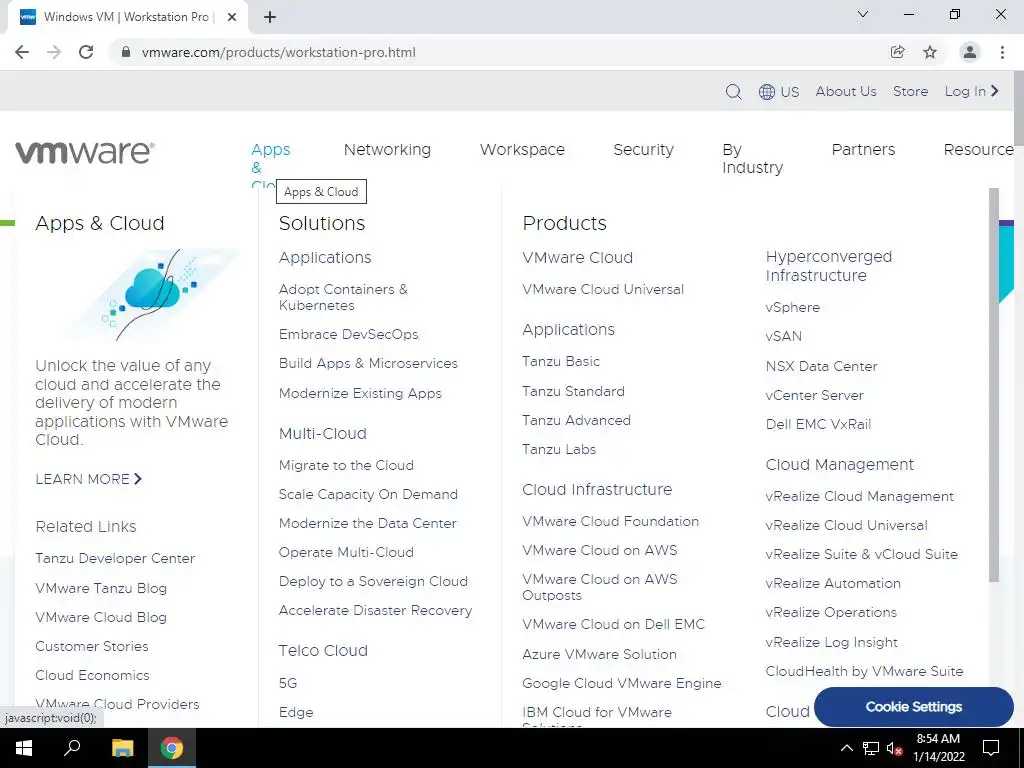The height and width of the screenshot is (768, 1024).
Task: Open Adopt Containers & Kubernetes link
Action: tap(343, 297)
